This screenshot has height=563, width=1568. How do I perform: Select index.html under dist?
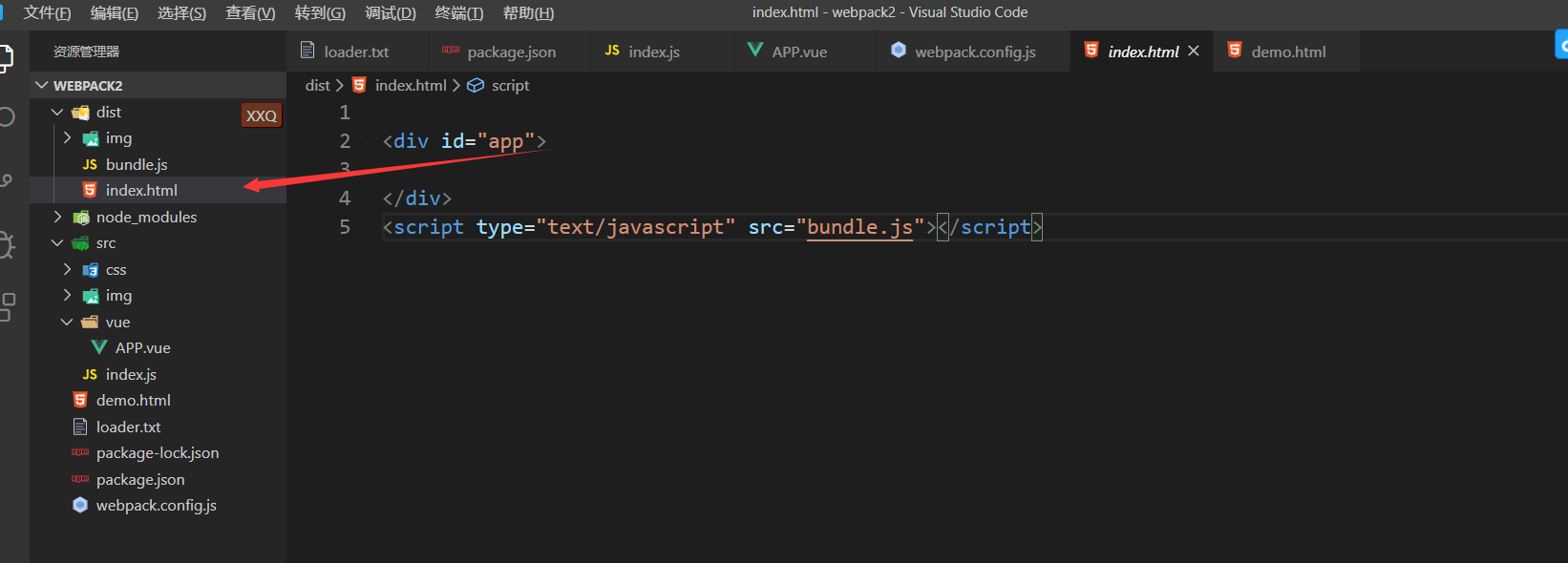point(141,190)
